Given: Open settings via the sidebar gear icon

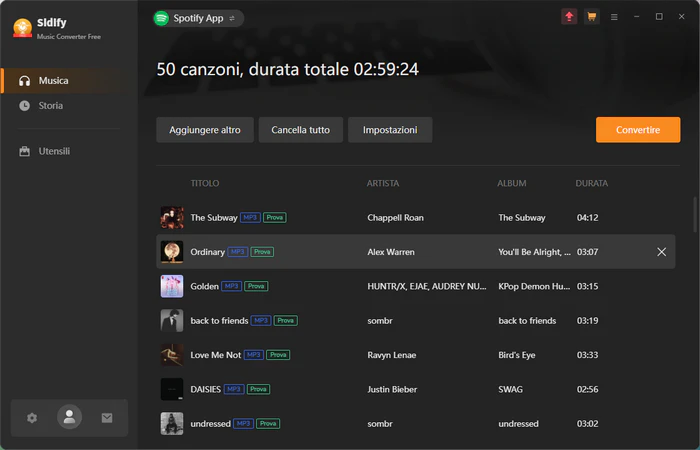Looking at the screenshot, I should [x=32, y=418].
